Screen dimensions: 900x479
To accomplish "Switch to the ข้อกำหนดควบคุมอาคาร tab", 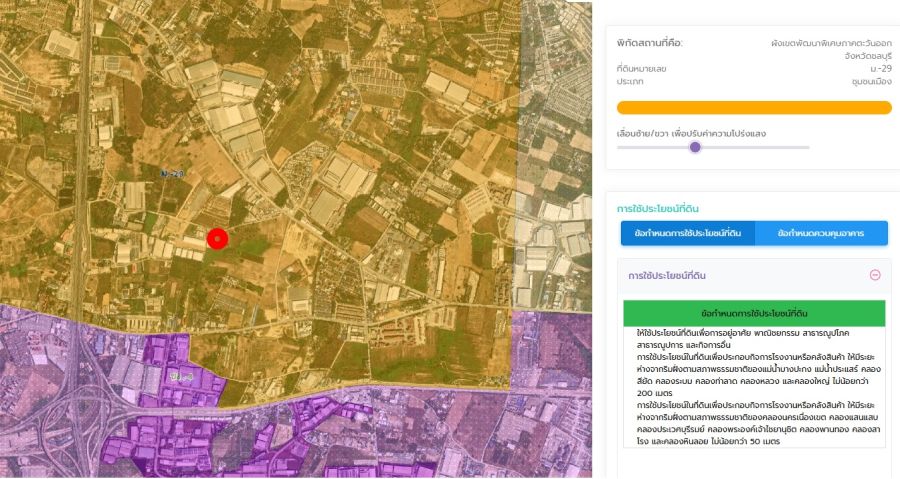I will [821, 233].
